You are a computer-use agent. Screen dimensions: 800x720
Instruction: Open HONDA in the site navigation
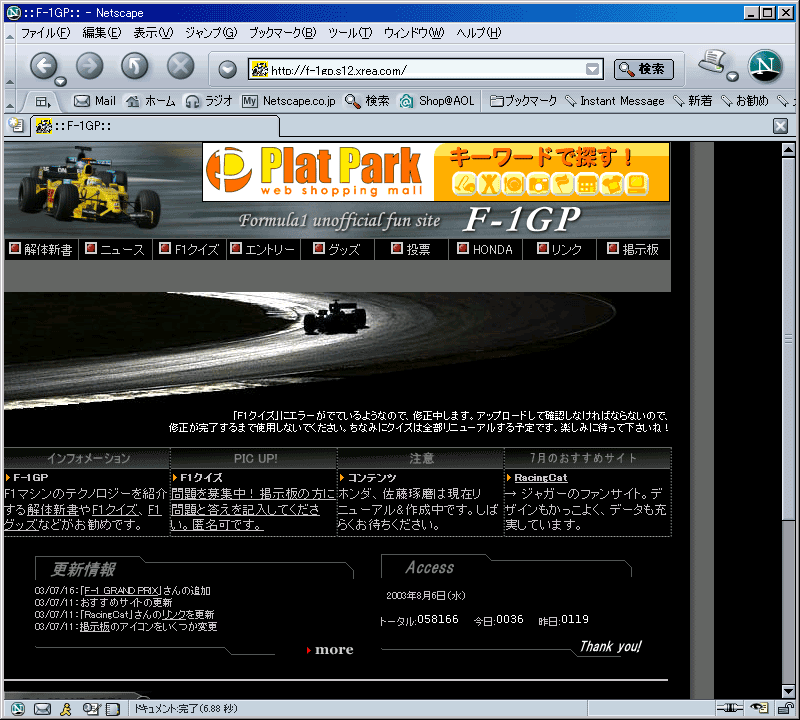pos(485,249)
